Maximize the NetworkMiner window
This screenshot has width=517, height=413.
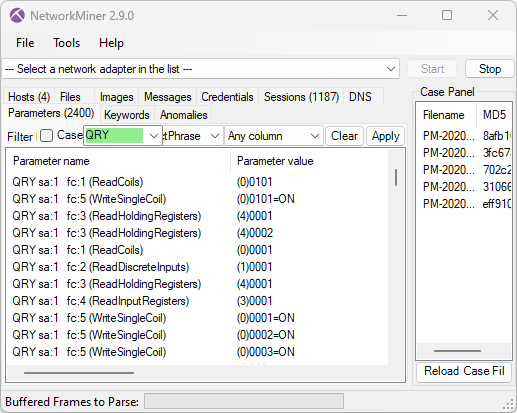(447, 15)
